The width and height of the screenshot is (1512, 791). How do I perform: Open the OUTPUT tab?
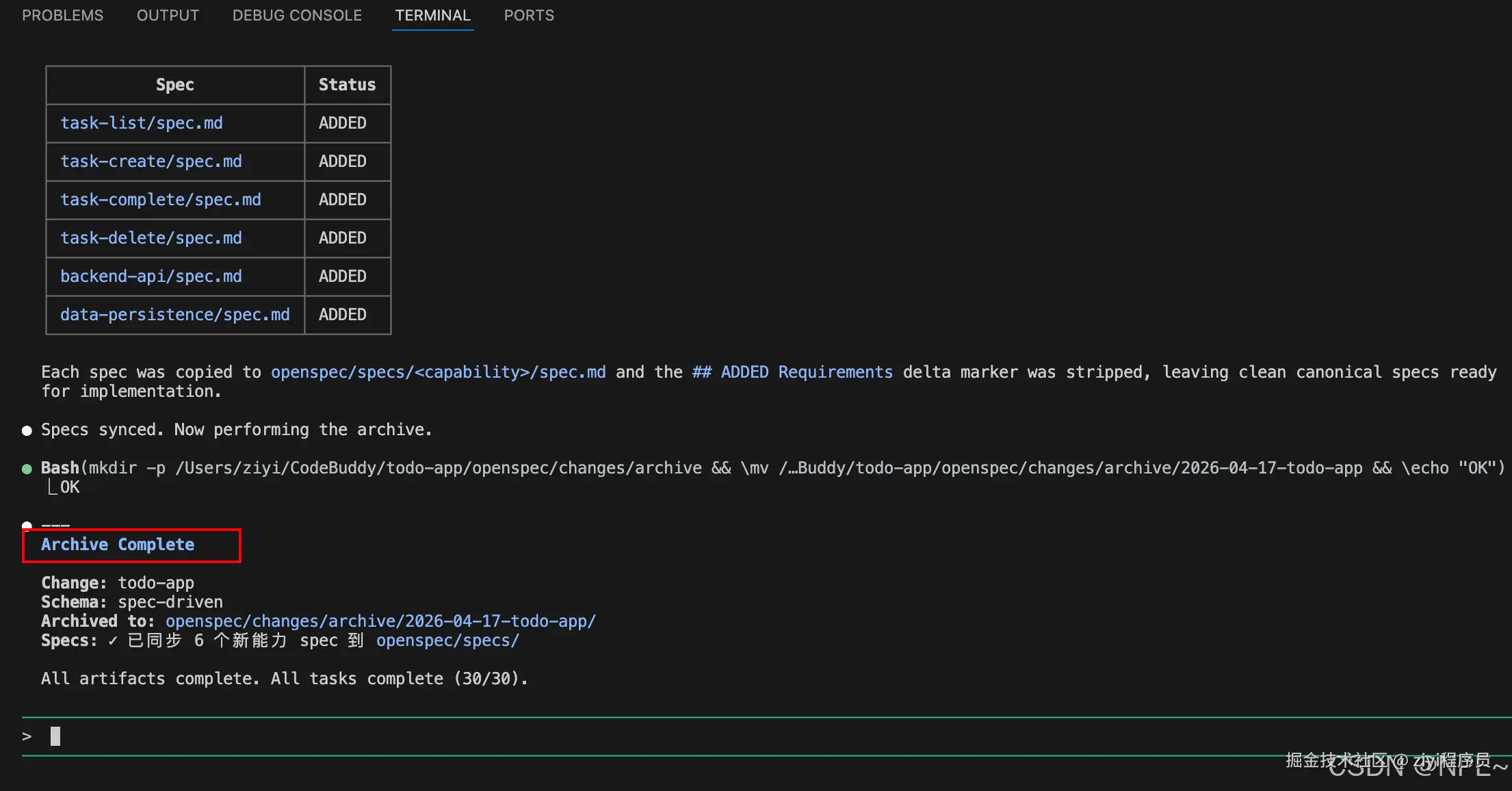[x=168, y=15]
